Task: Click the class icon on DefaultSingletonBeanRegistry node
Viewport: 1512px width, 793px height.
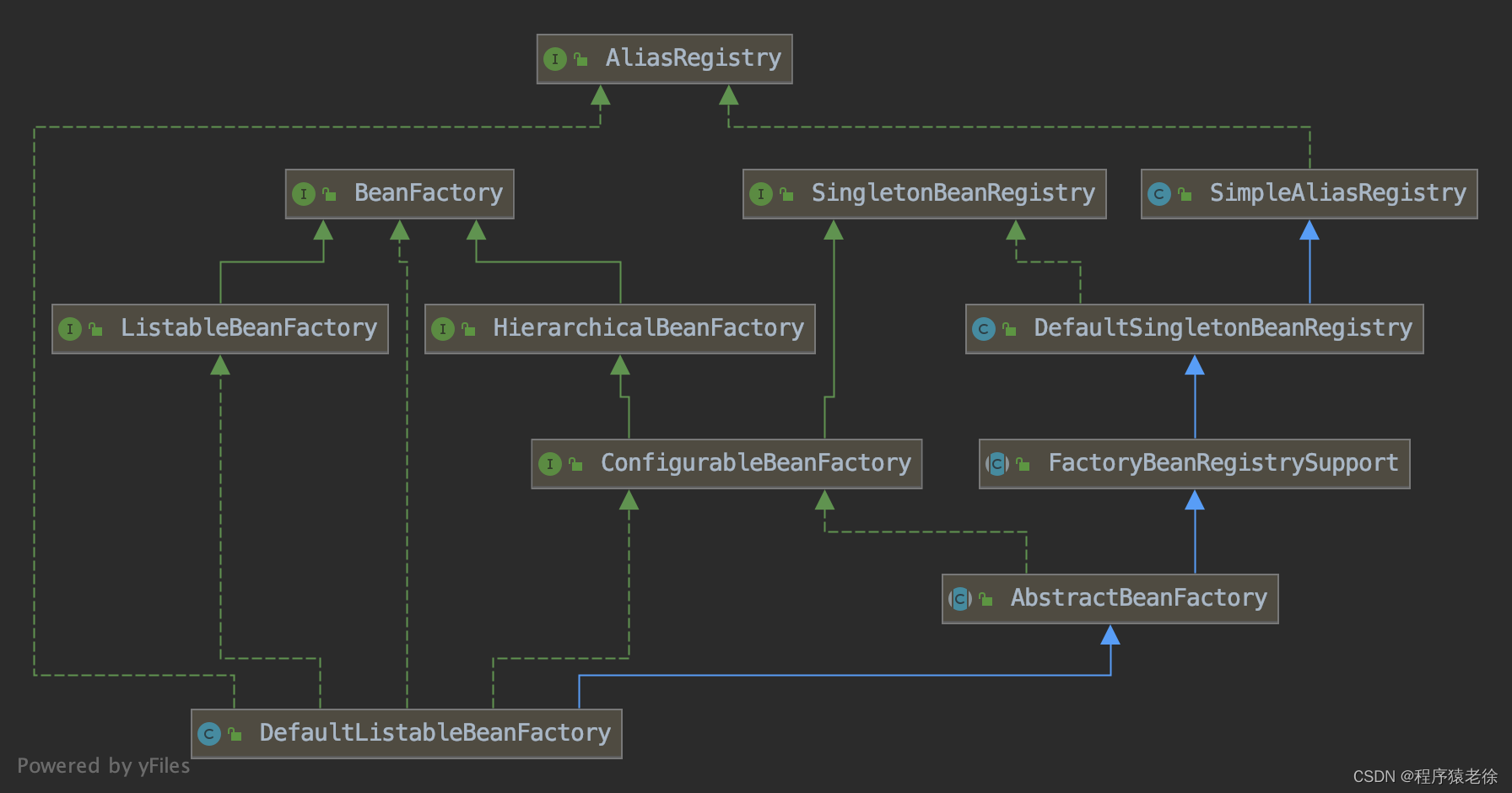Action: coord(984,329)
